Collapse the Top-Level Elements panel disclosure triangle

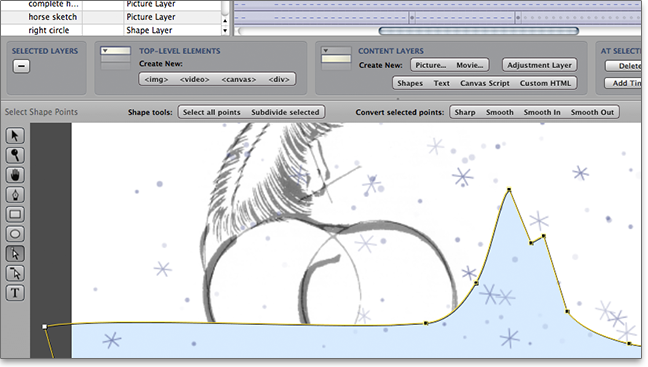[x=105, y=51]
